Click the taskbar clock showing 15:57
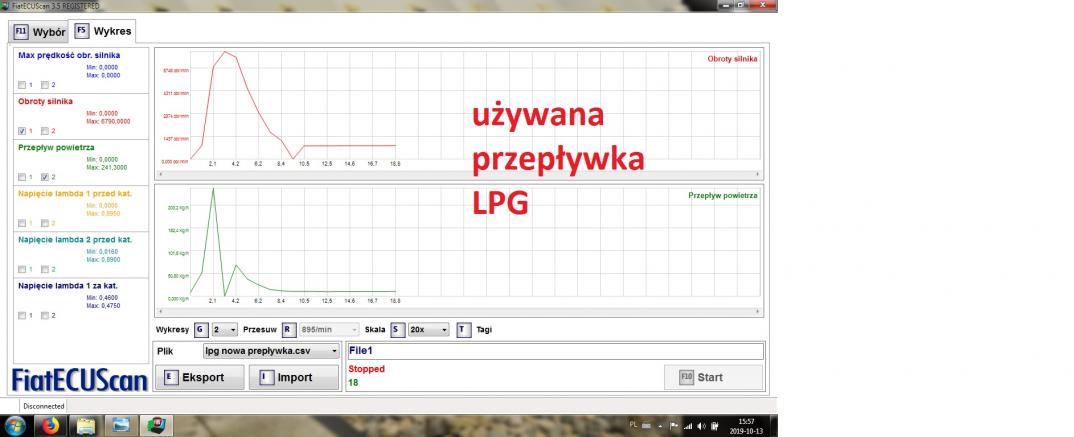The height and width of the screenshot is (437, 1074). tap(747, 425)
